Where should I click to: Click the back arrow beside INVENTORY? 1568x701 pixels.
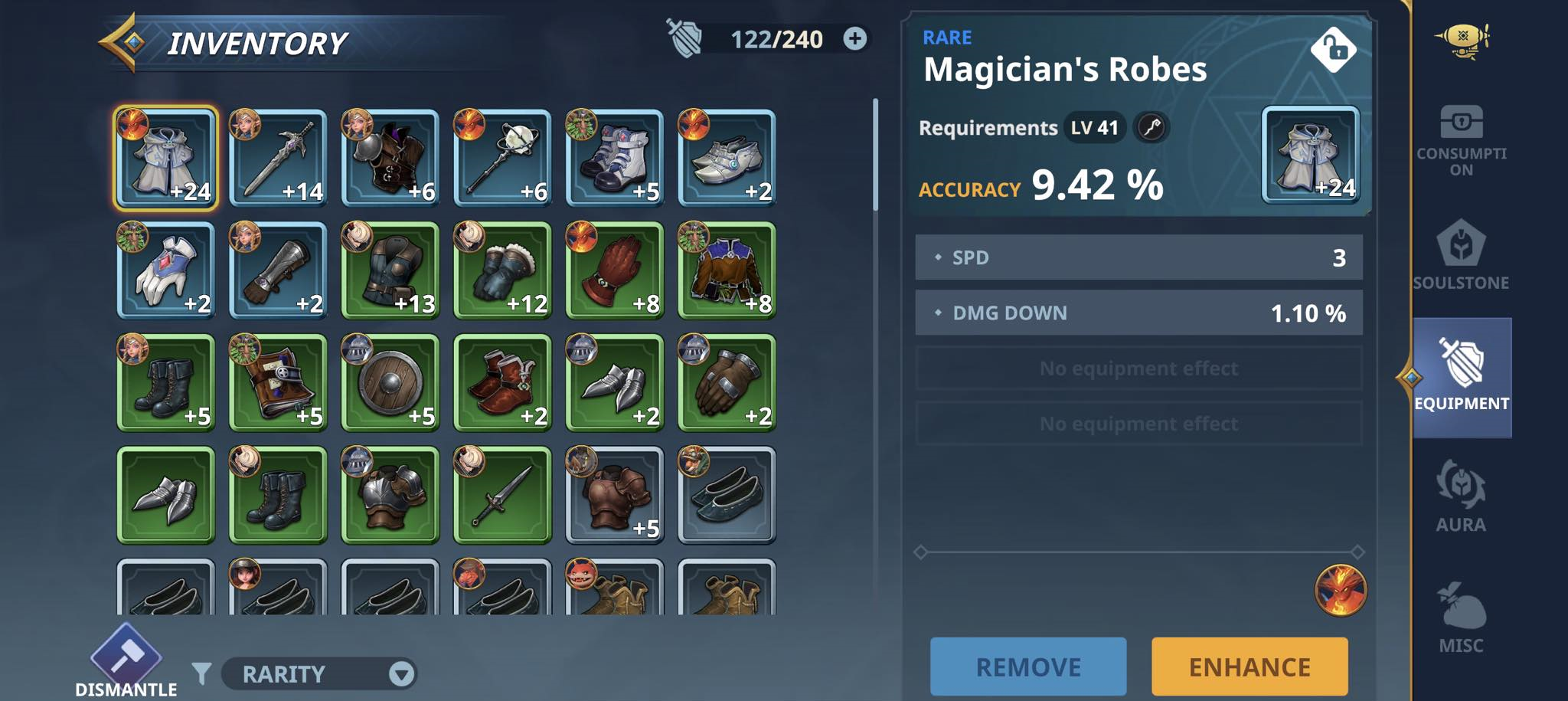[122, 43]
